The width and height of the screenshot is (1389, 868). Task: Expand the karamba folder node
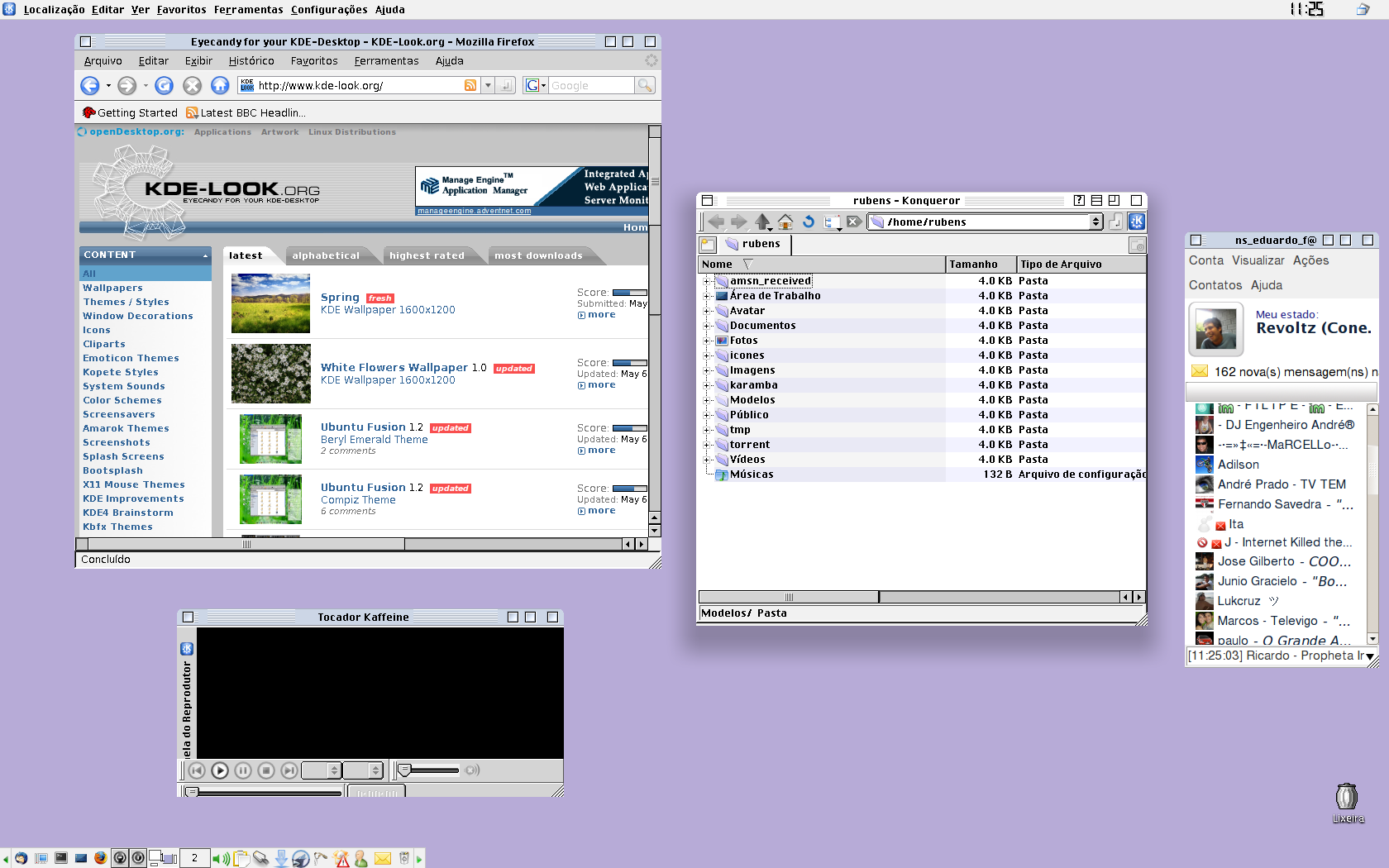(x=706, y=385)
